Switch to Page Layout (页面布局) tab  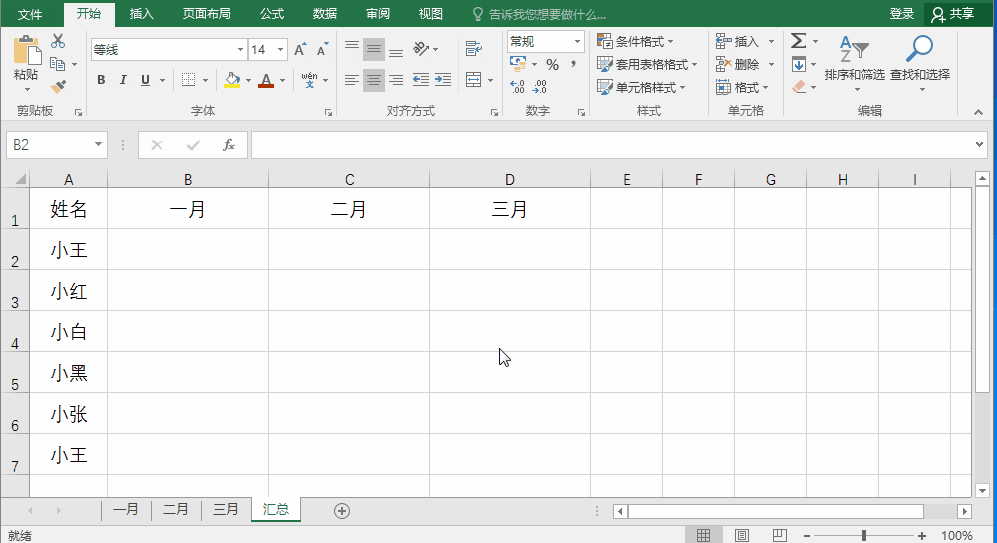point(207,14)
